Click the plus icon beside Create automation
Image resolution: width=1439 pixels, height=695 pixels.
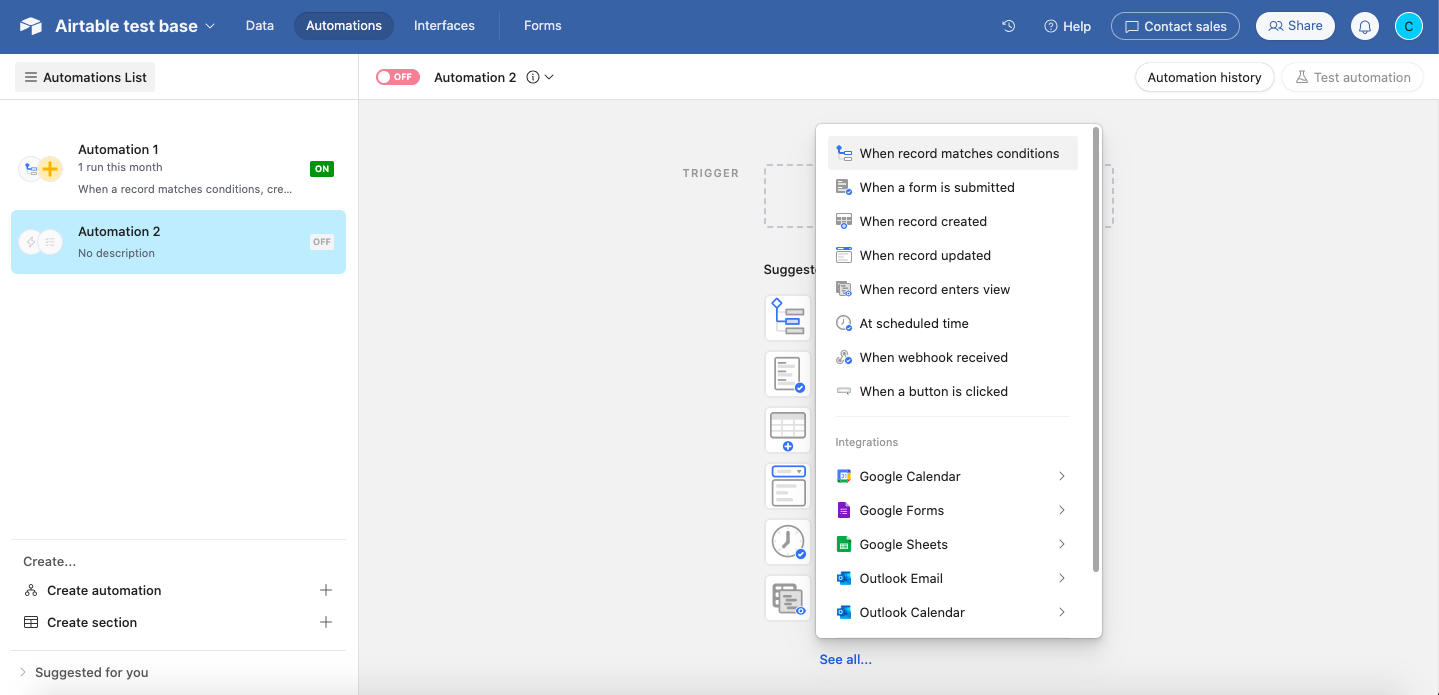325,590
